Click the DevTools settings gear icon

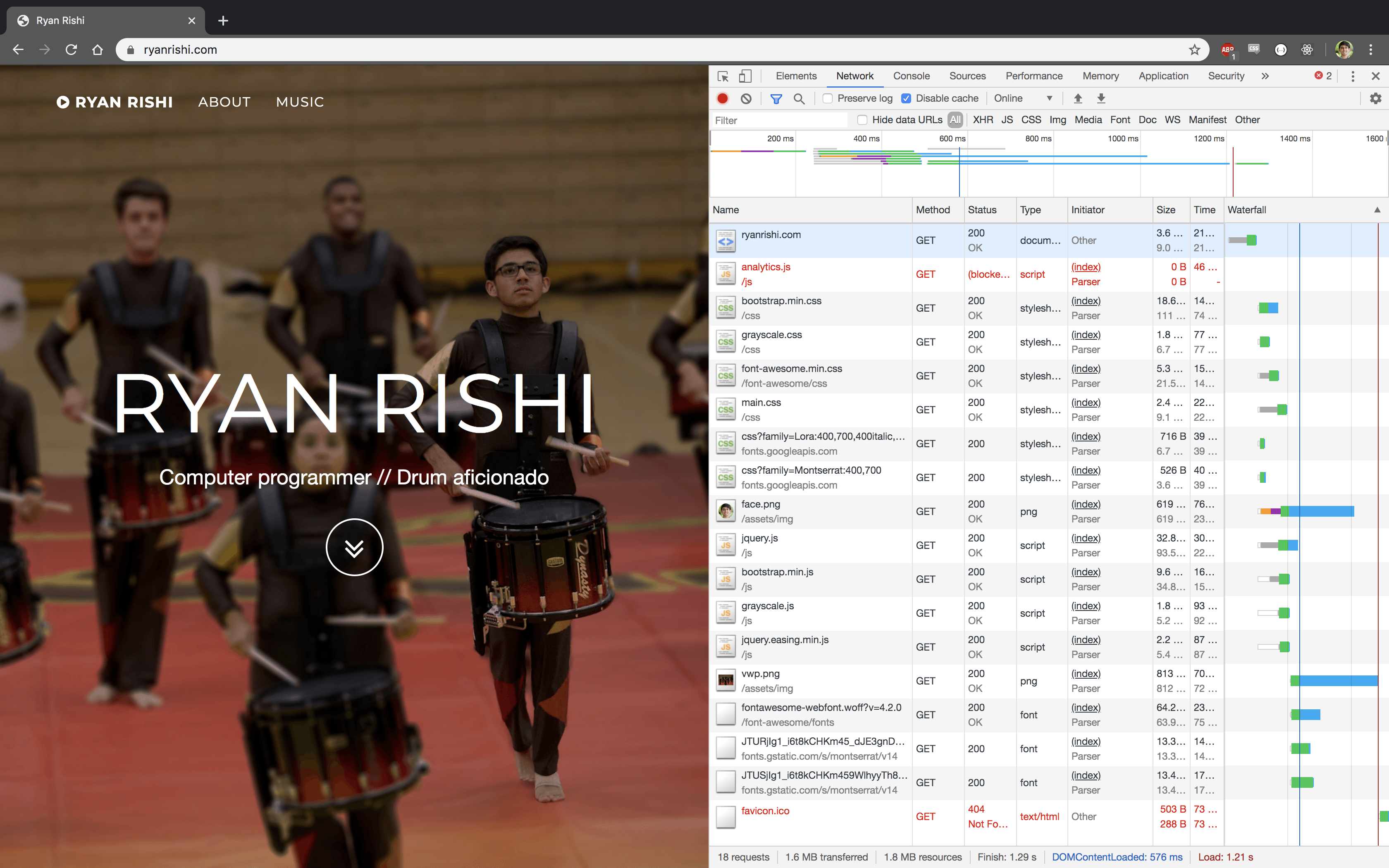(x=1379, y=98)
